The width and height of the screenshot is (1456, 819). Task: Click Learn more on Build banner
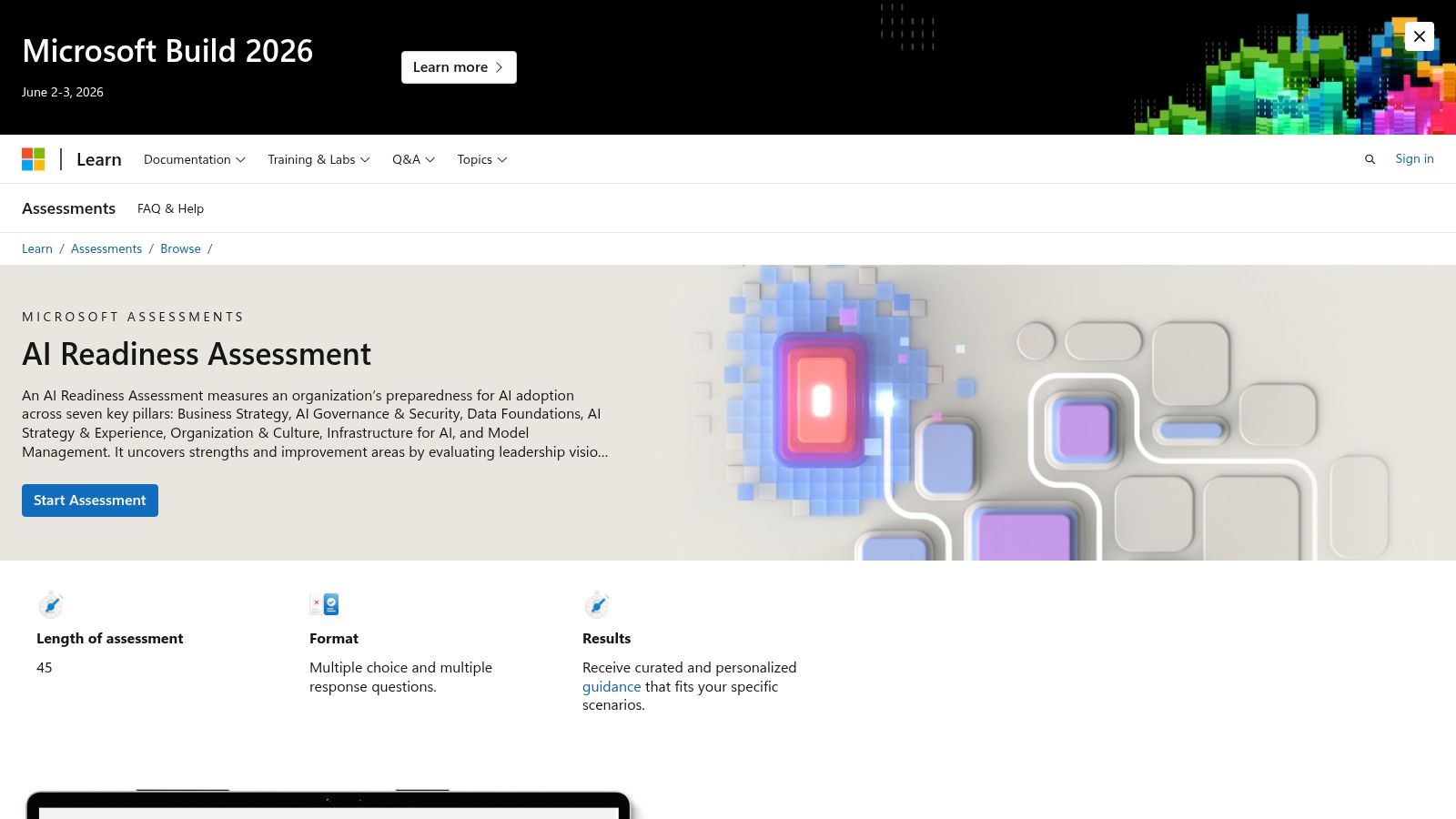tap(459, 67)
